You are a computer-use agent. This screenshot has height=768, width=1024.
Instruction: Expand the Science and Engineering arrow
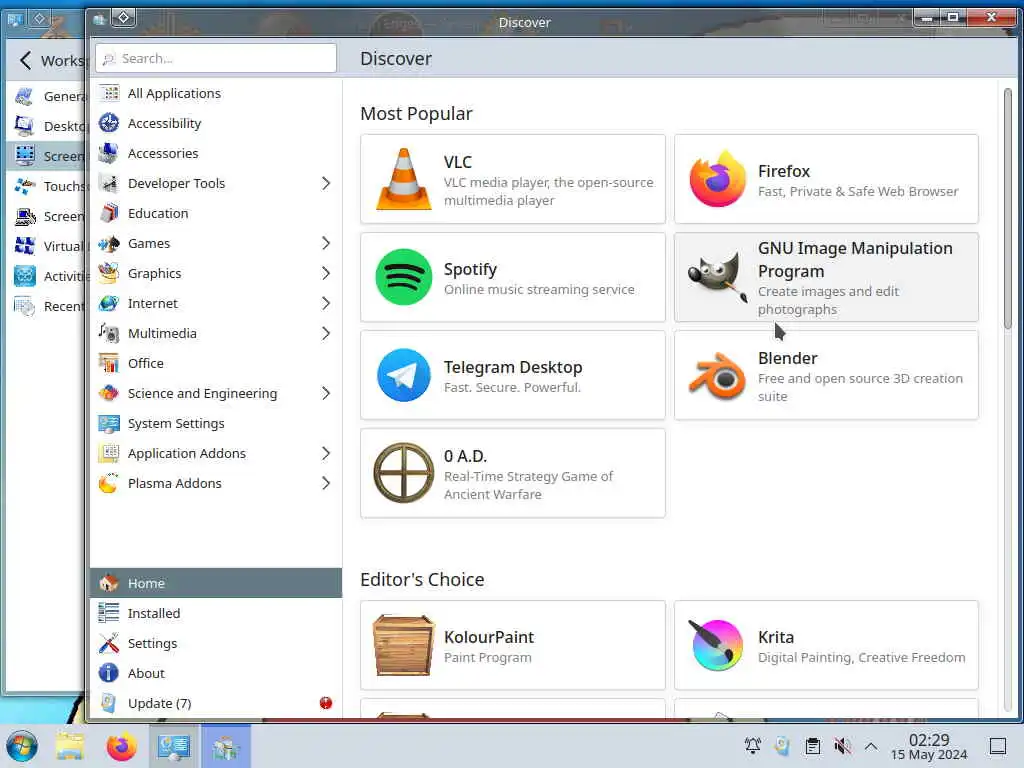click(x=326, y=393)
